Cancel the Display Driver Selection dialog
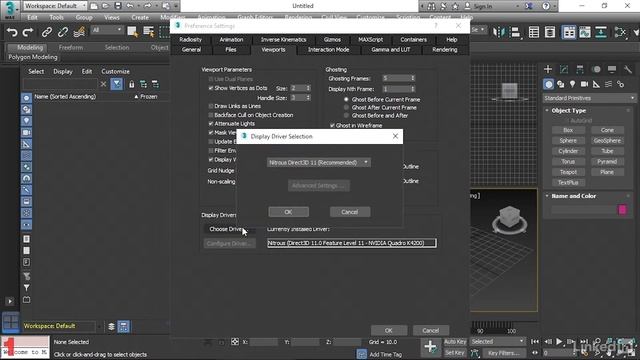The width and height of the screenshot is (640, 360). (349, 212)
